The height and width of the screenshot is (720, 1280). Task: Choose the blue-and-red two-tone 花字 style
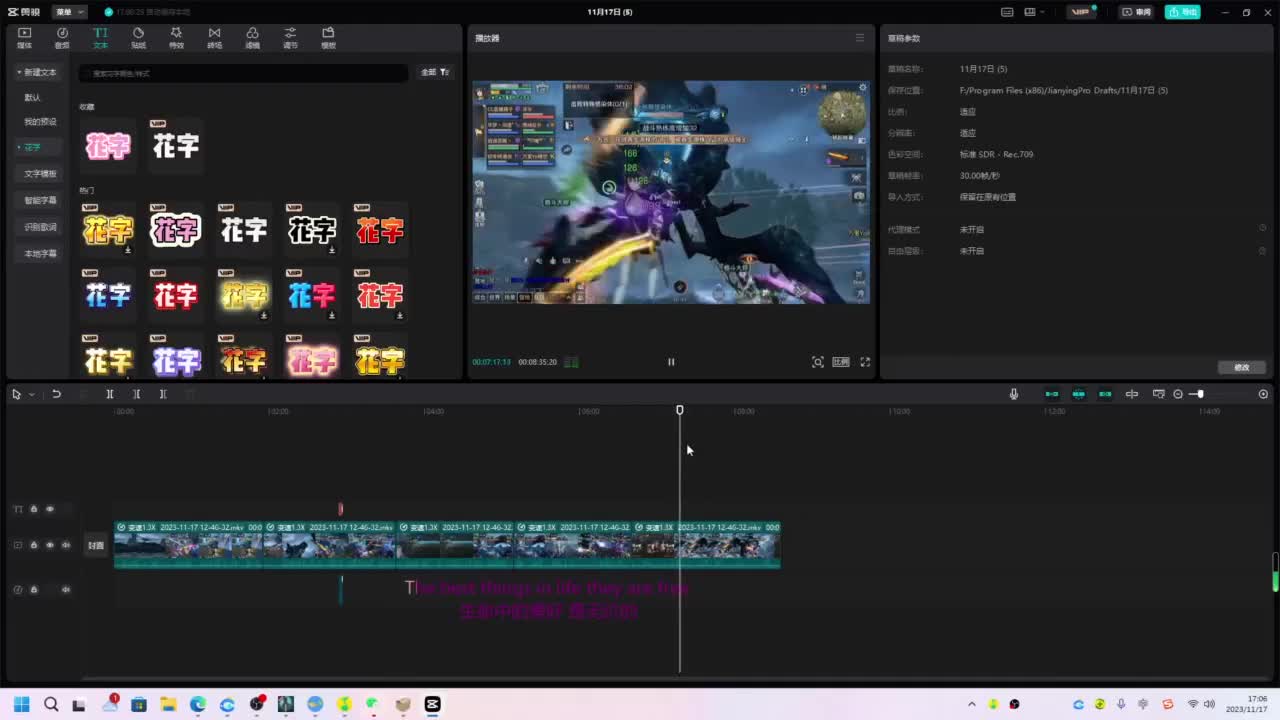[312, 295]
